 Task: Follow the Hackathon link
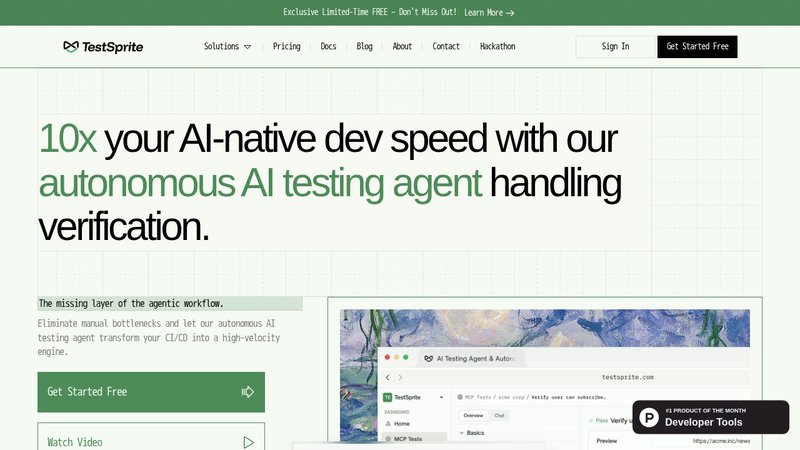pyautogui.click(x=497, y=46)
